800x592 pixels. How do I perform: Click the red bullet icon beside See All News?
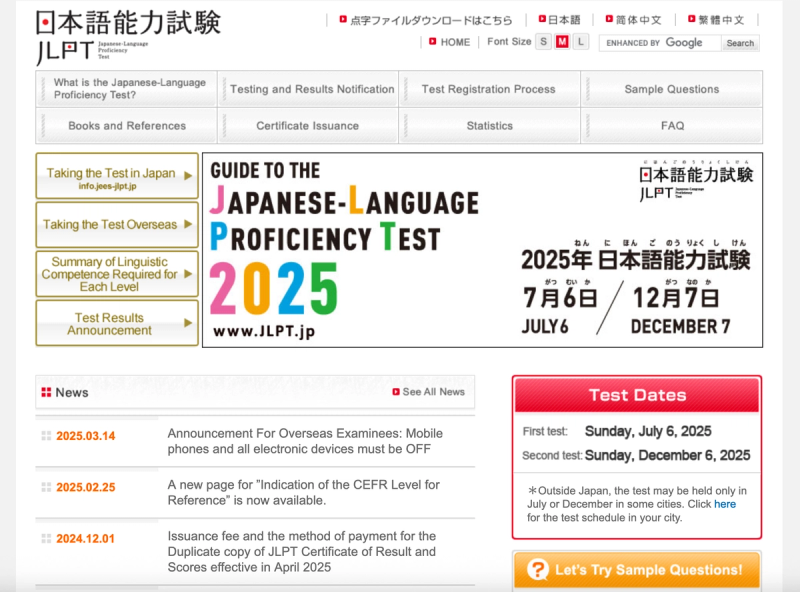[396, 392]
